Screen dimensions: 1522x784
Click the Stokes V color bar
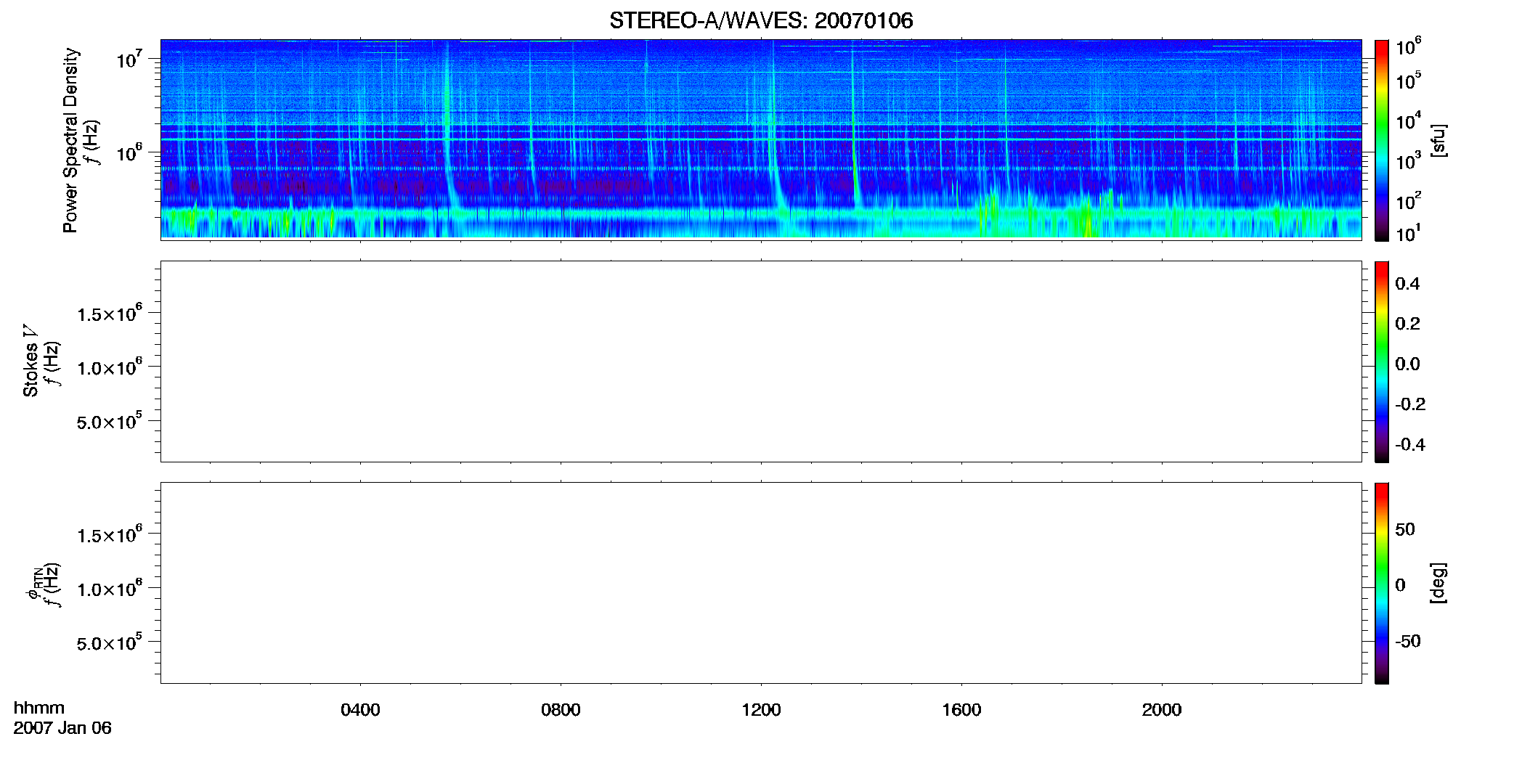(1382, 362)
